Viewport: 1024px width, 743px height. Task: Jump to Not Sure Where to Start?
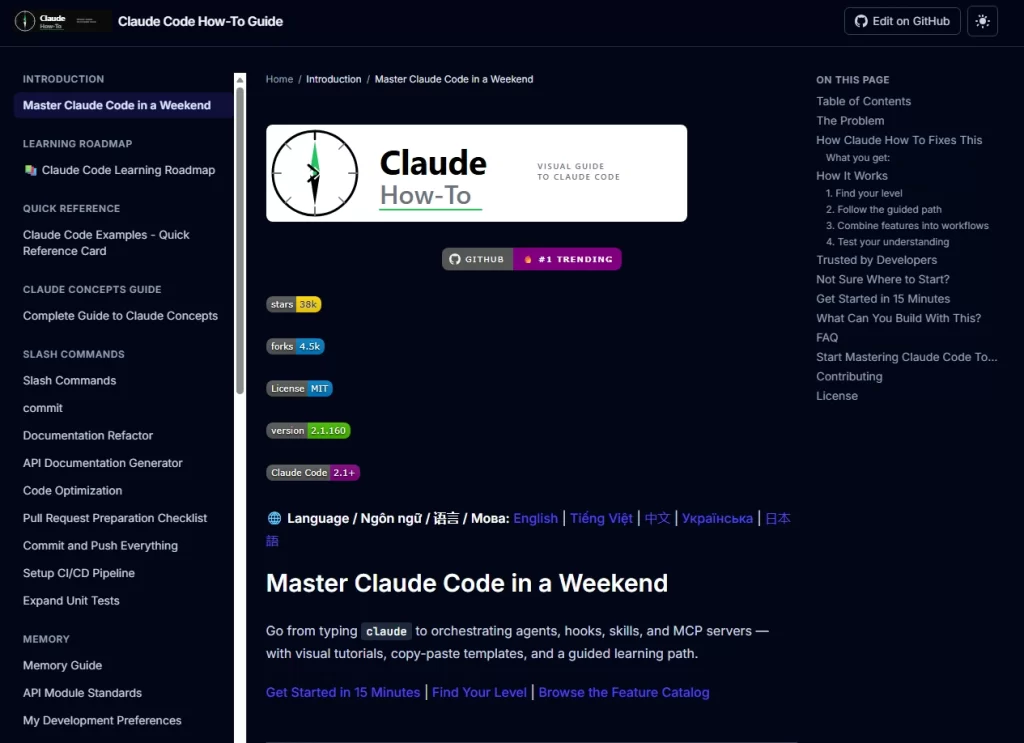(x=883, y=279)
